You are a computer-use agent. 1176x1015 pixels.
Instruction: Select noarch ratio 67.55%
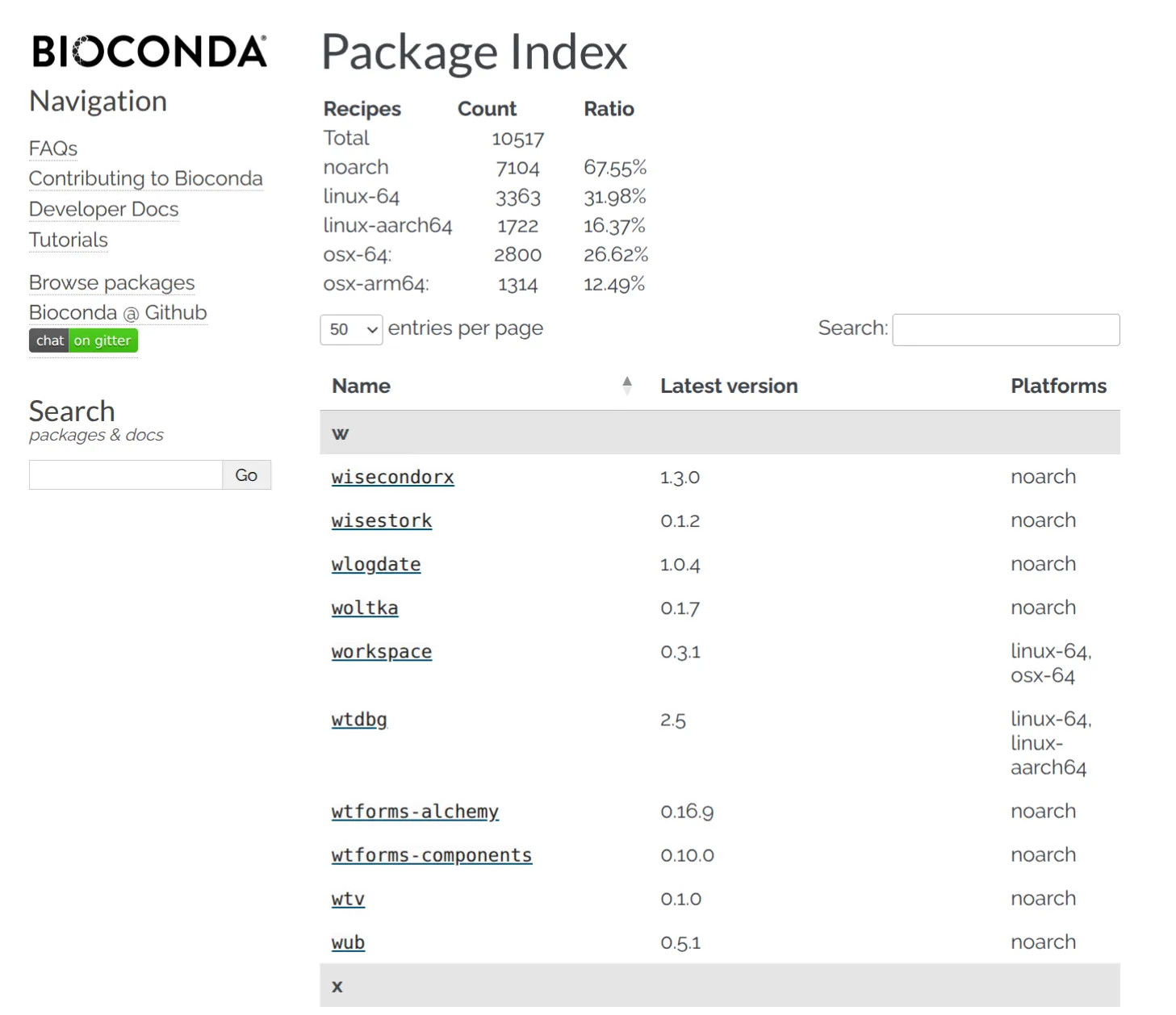(x=615, y=168)
